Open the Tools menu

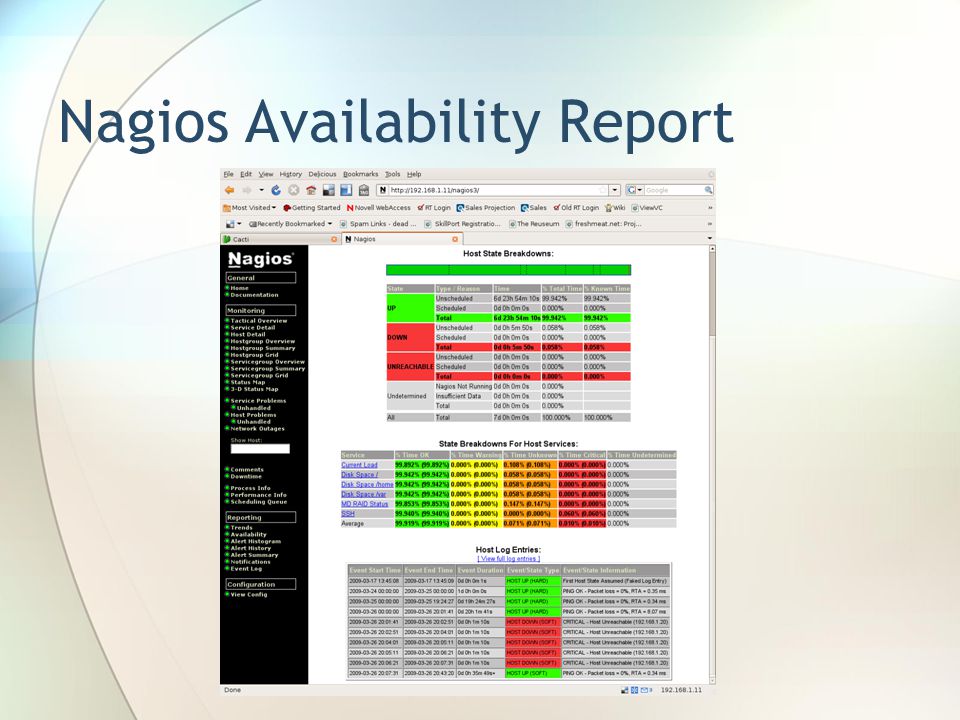tap(392, 174)
